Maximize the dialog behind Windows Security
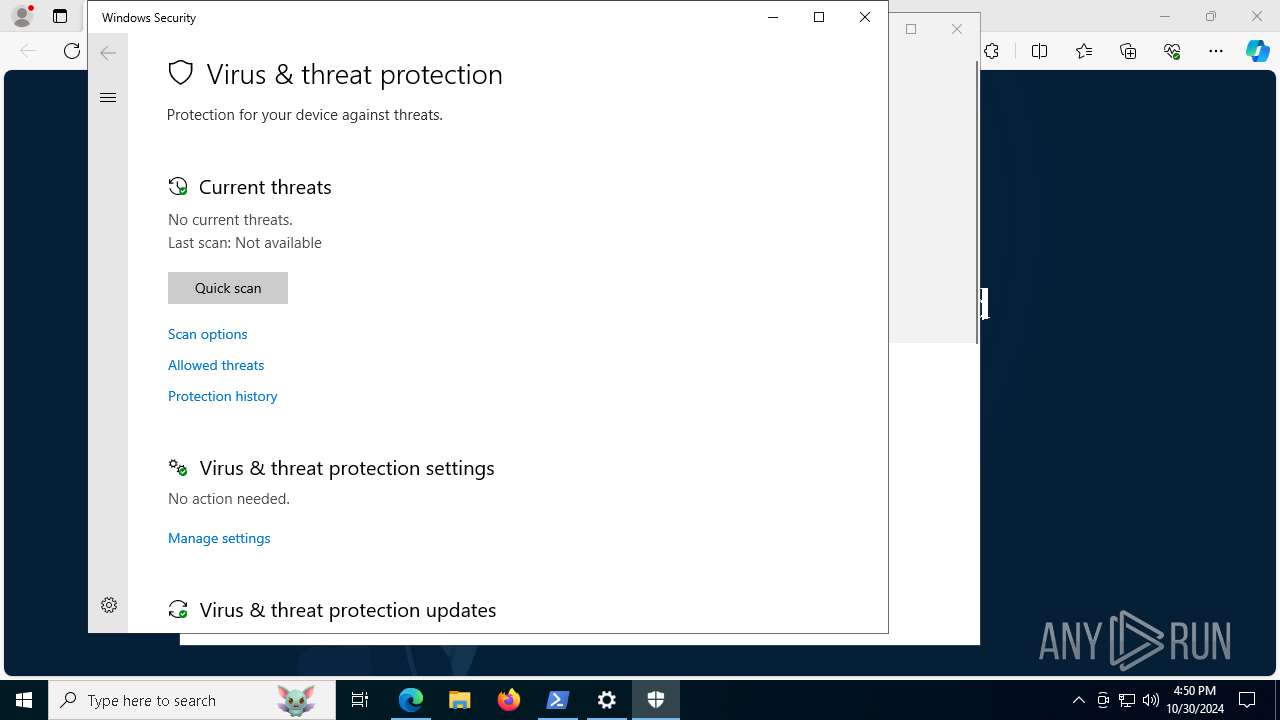This screenshot has height=720, width=1280. 911,29
